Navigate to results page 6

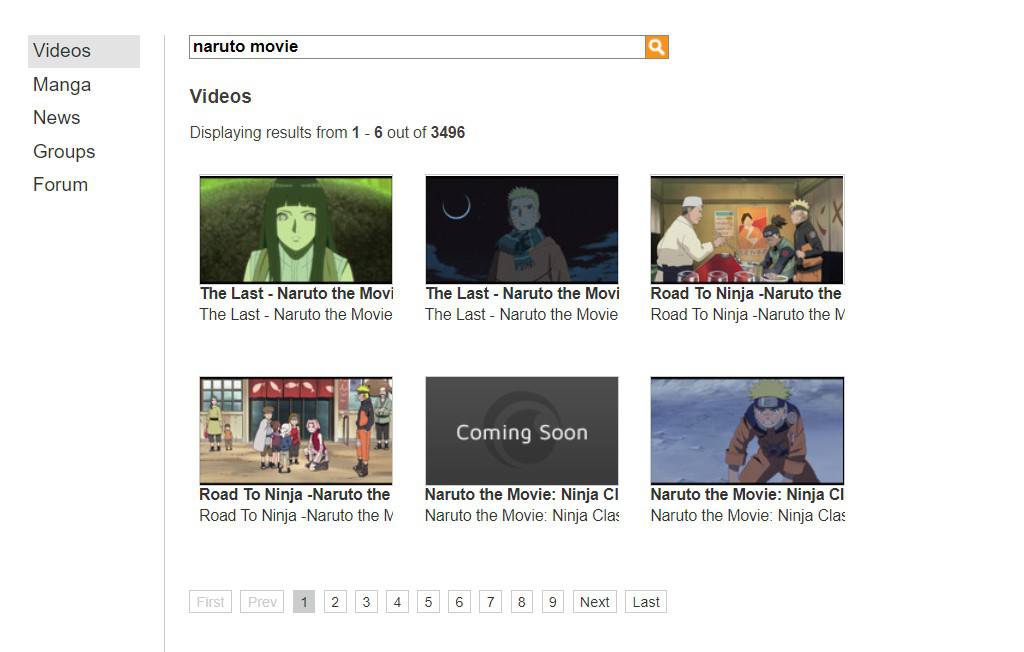(x=459, y=602)
